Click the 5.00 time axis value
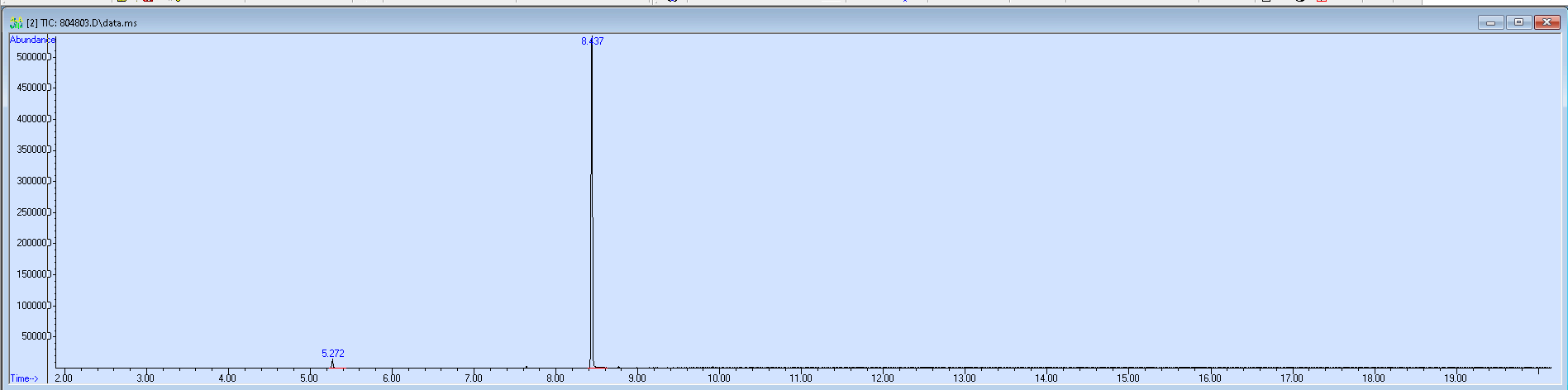The image size is (1568, 390). [309, 378]
